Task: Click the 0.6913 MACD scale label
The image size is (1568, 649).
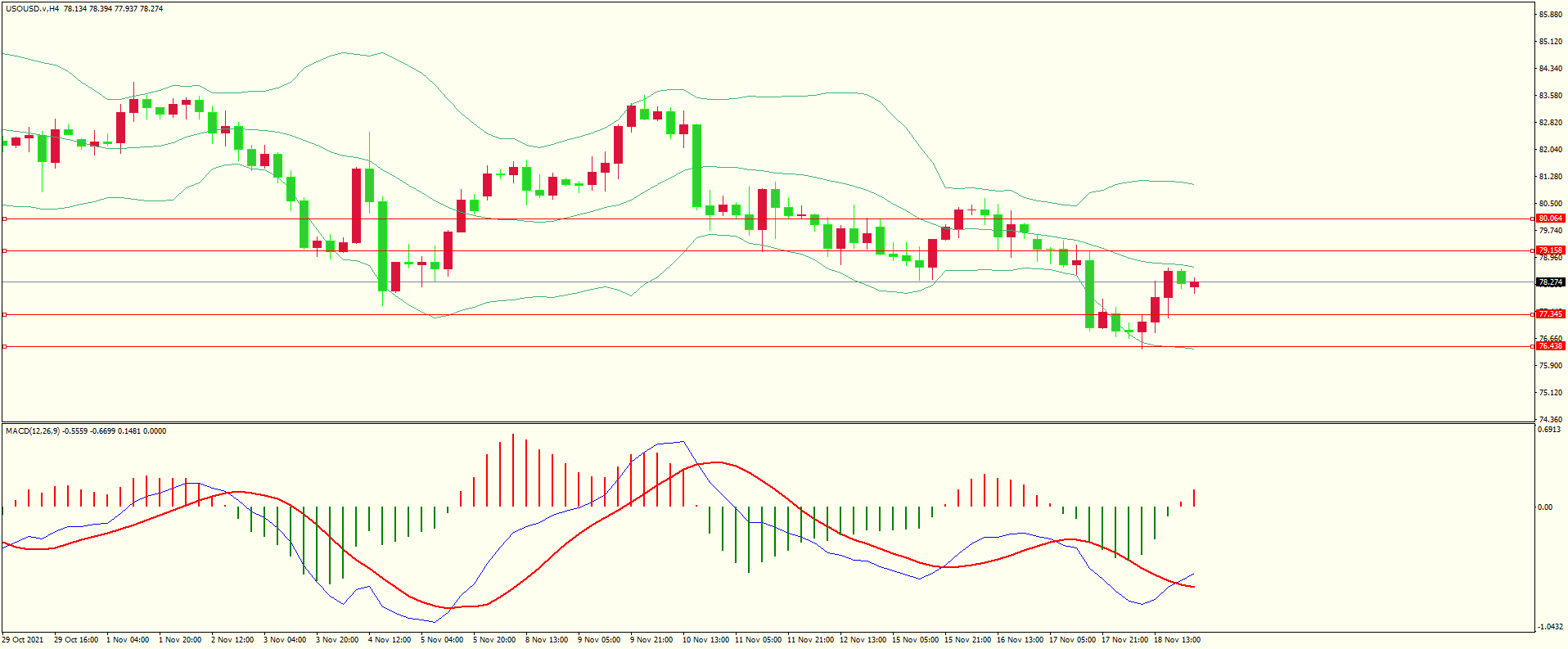Action: 1549,430
